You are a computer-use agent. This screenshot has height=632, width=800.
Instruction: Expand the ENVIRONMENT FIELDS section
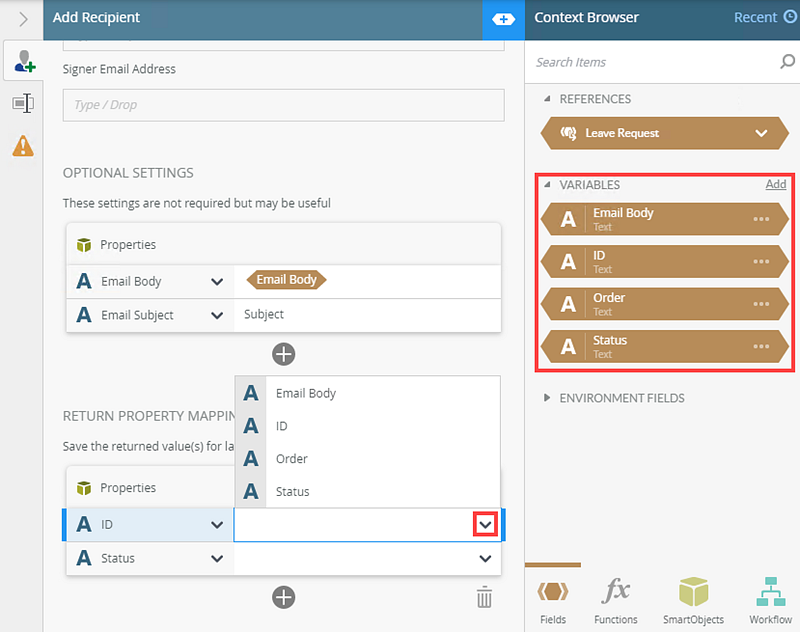547,398
